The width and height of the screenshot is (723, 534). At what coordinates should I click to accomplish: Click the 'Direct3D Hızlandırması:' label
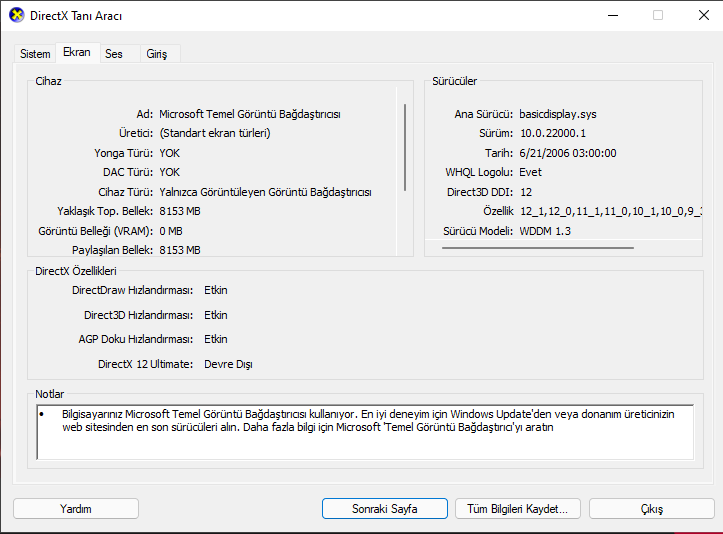point(138,315)
